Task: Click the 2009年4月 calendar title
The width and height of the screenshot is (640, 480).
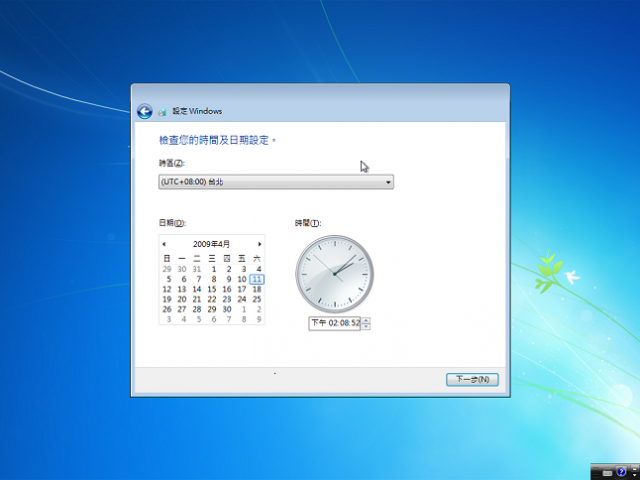Action: click(x=211, y=244)
